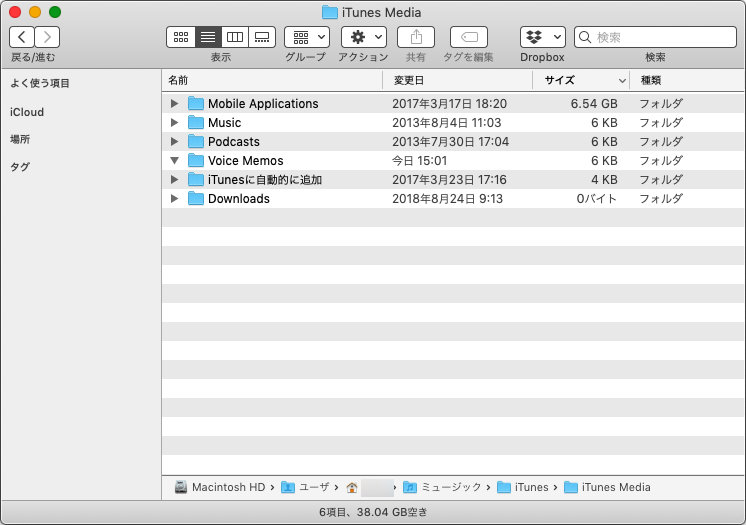
Task: Switch to list view
Action: 208,37
